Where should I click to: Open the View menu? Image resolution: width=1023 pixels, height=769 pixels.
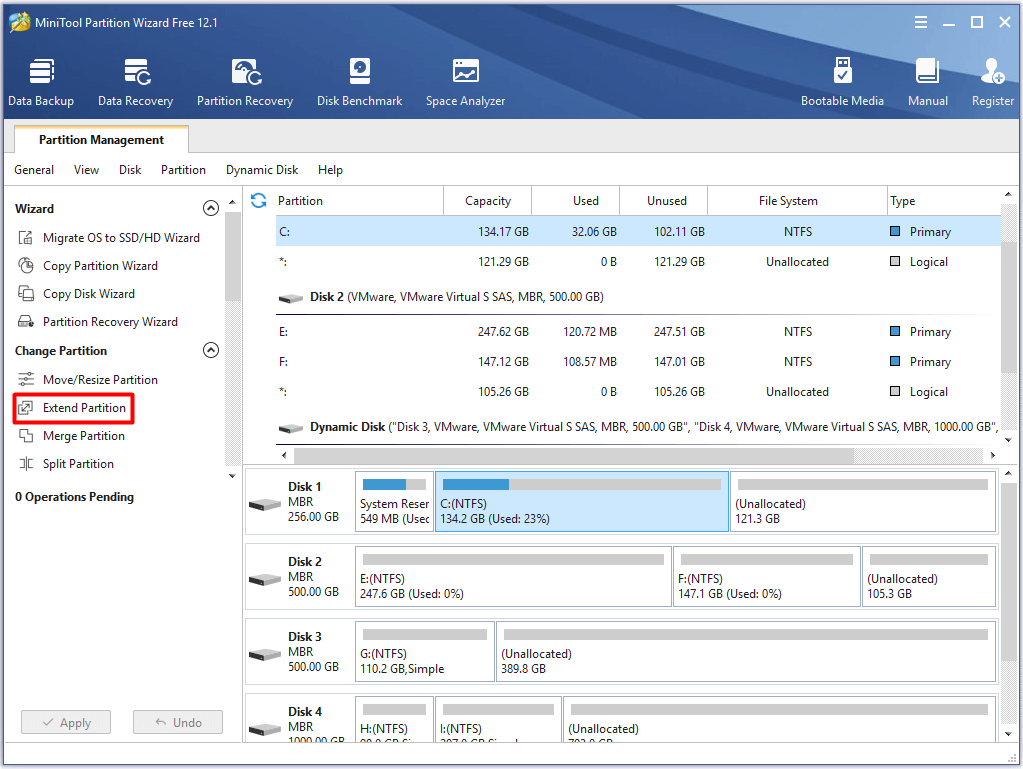86,170
